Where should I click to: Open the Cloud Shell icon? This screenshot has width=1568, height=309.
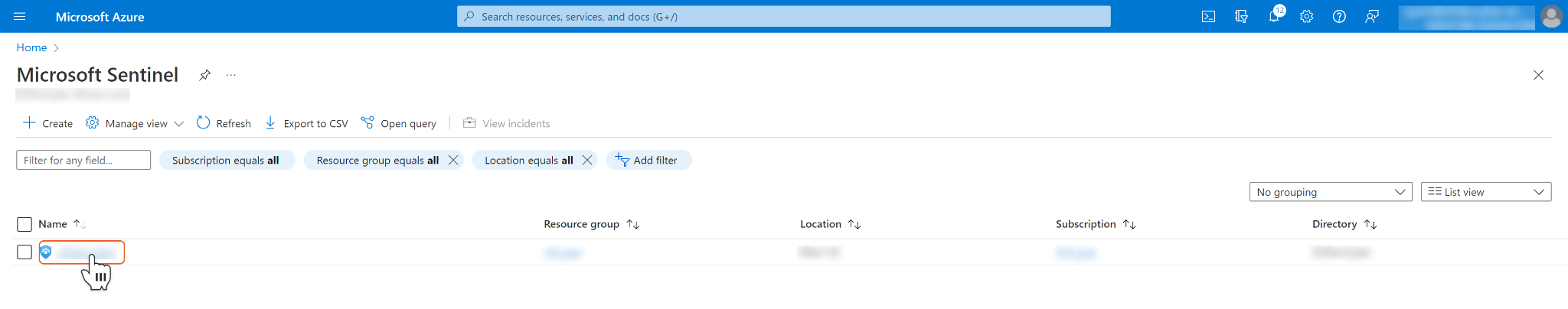[1208, 17]
